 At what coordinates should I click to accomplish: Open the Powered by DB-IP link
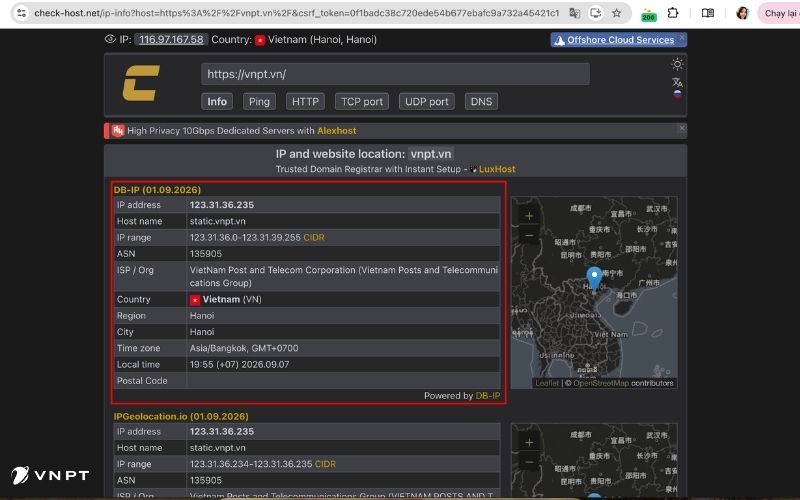487,395
